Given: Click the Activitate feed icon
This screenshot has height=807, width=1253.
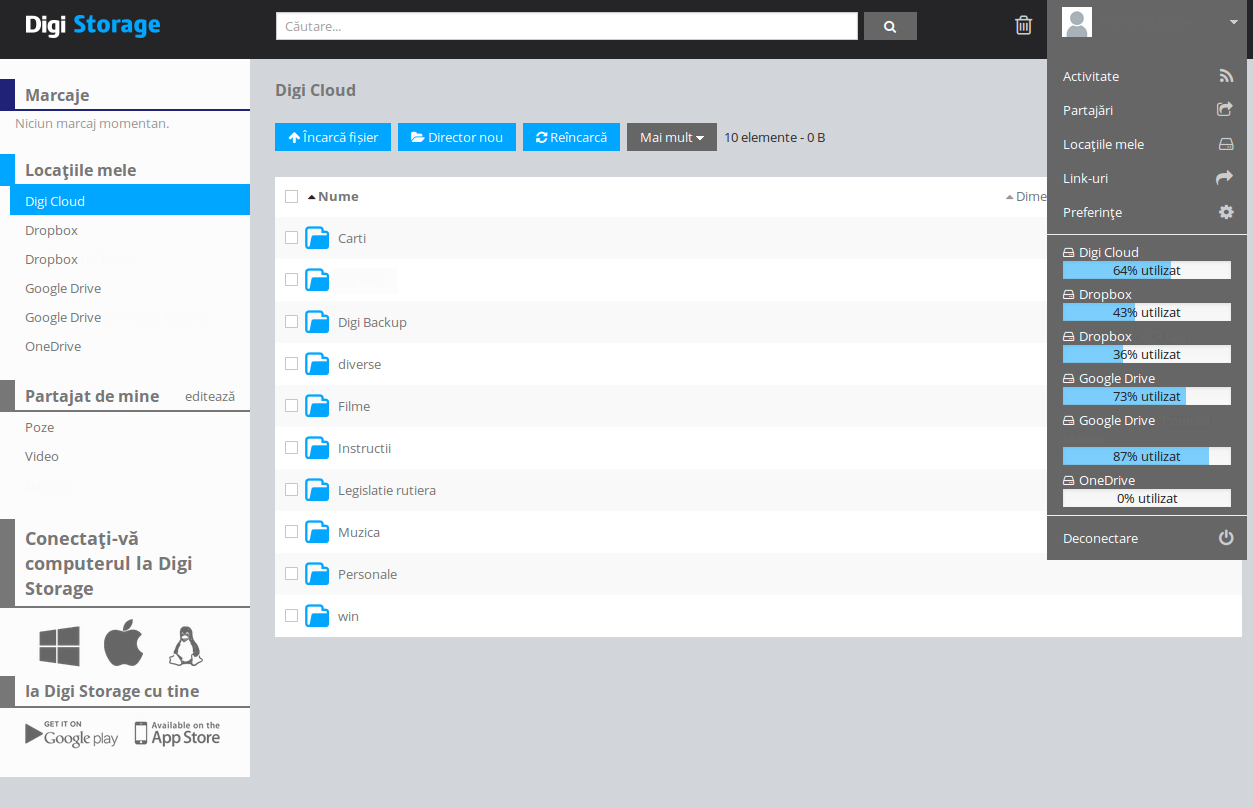Looking at the screenshot, I should (x=1225, y=76).
